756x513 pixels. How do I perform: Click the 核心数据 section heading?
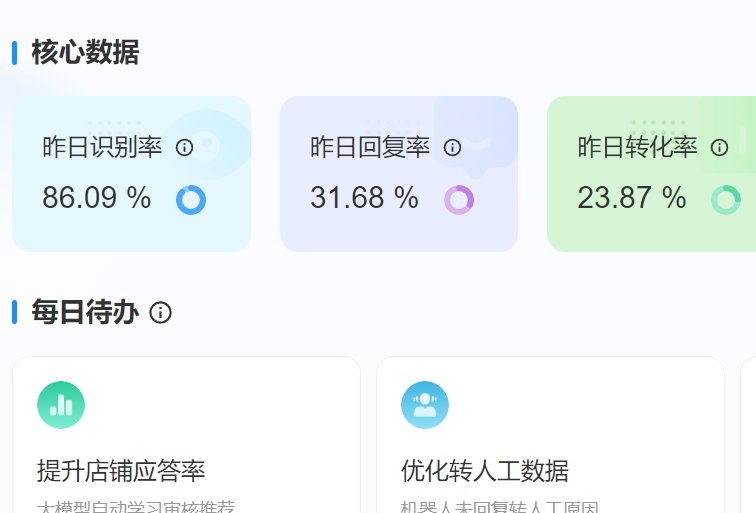click(85, 52)
